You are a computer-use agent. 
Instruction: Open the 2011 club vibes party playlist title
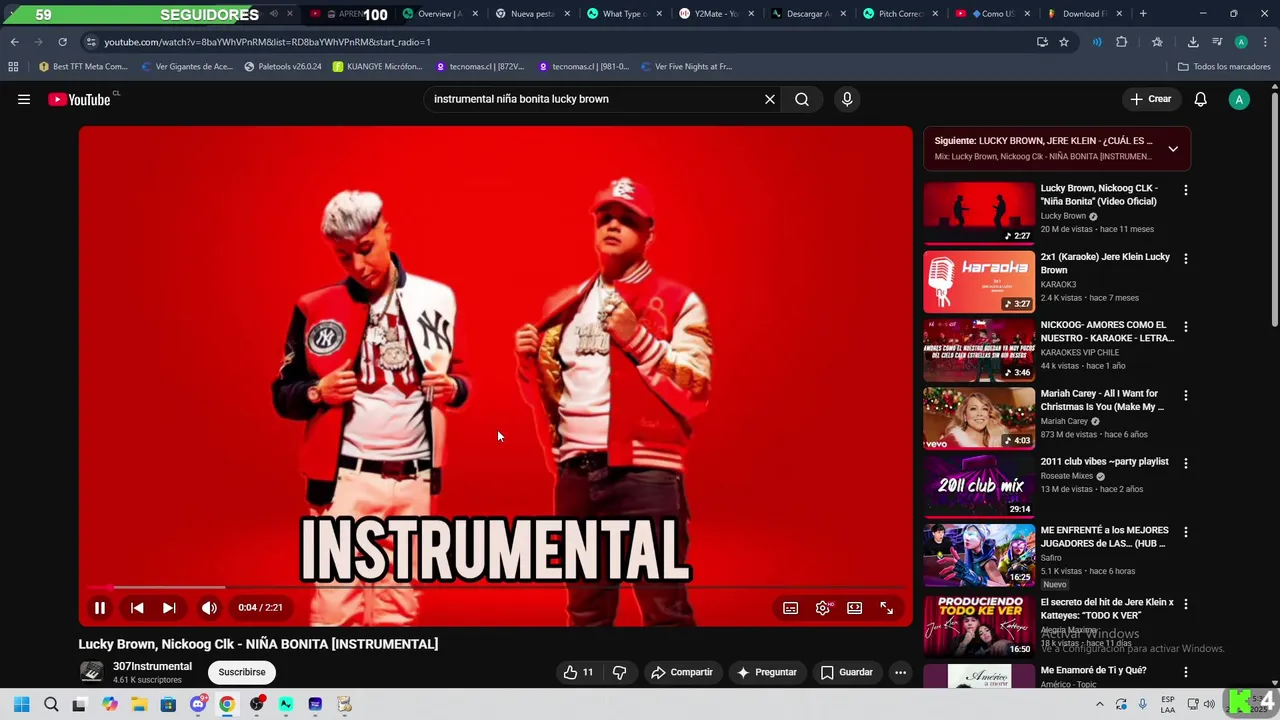coord(1104,462)
